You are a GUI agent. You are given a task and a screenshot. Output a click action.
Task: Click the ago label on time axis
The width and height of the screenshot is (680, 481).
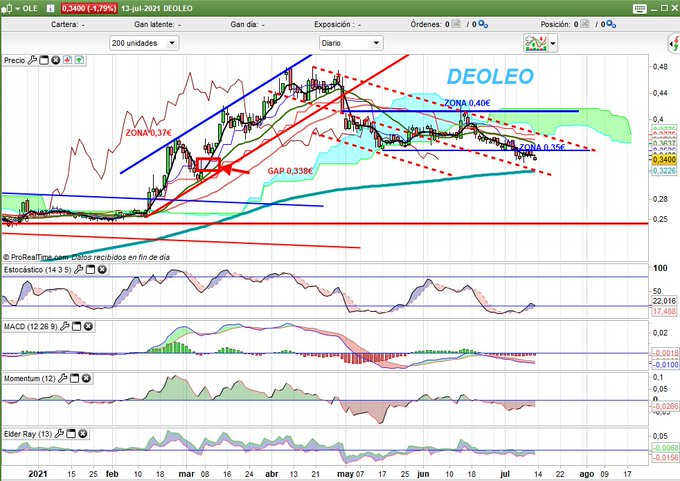586,474
